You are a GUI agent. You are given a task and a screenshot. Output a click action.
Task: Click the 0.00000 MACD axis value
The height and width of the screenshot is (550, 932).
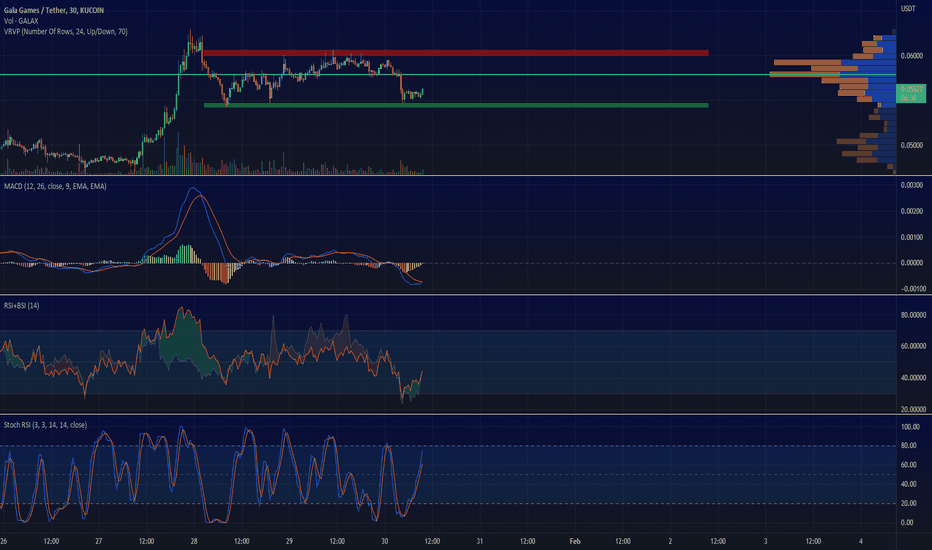[x=912, y=263]
